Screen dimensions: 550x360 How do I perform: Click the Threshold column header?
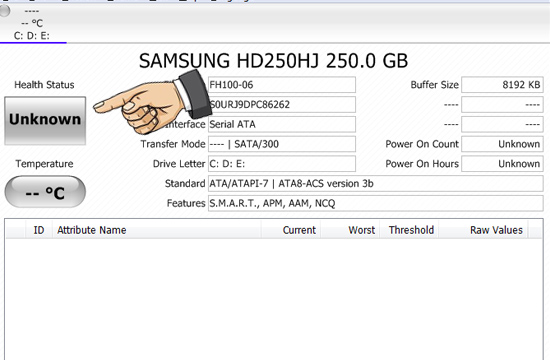pyautogui.click(x=409, y=230)
